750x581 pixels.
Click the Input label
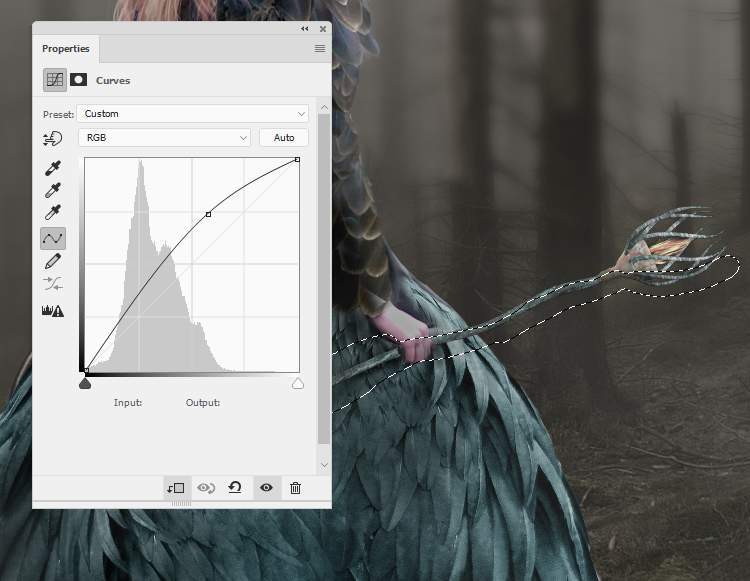click(x=128, y=403)
